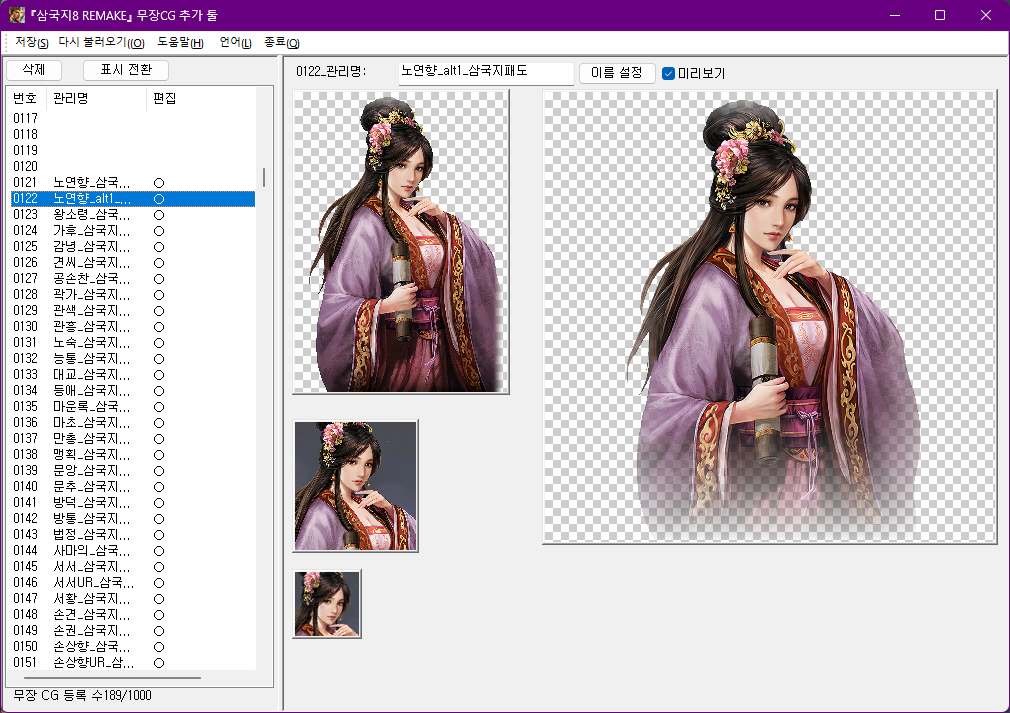Viewport: 1010px width, 713px height.
Task: Select row 0134 등애
Action: pos(133,391)
